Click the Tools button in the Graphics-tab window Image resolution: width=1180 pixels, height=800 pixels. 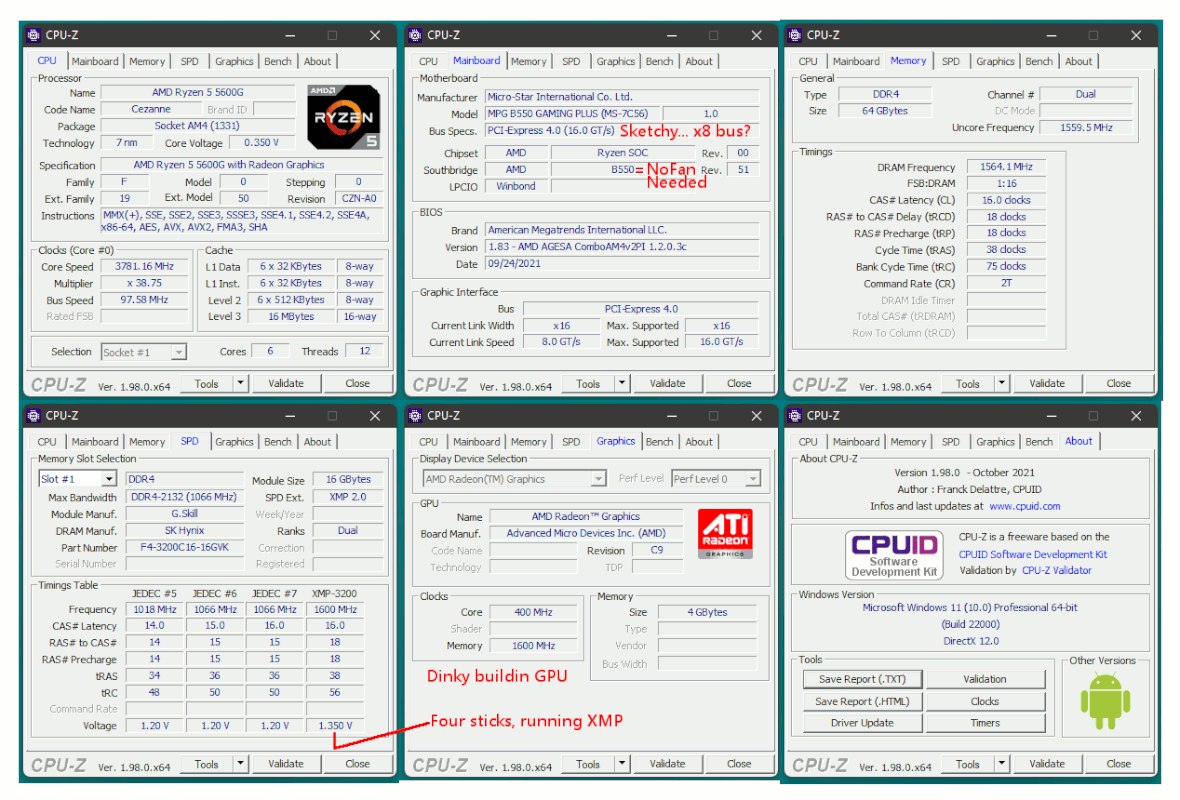point(588,764)
